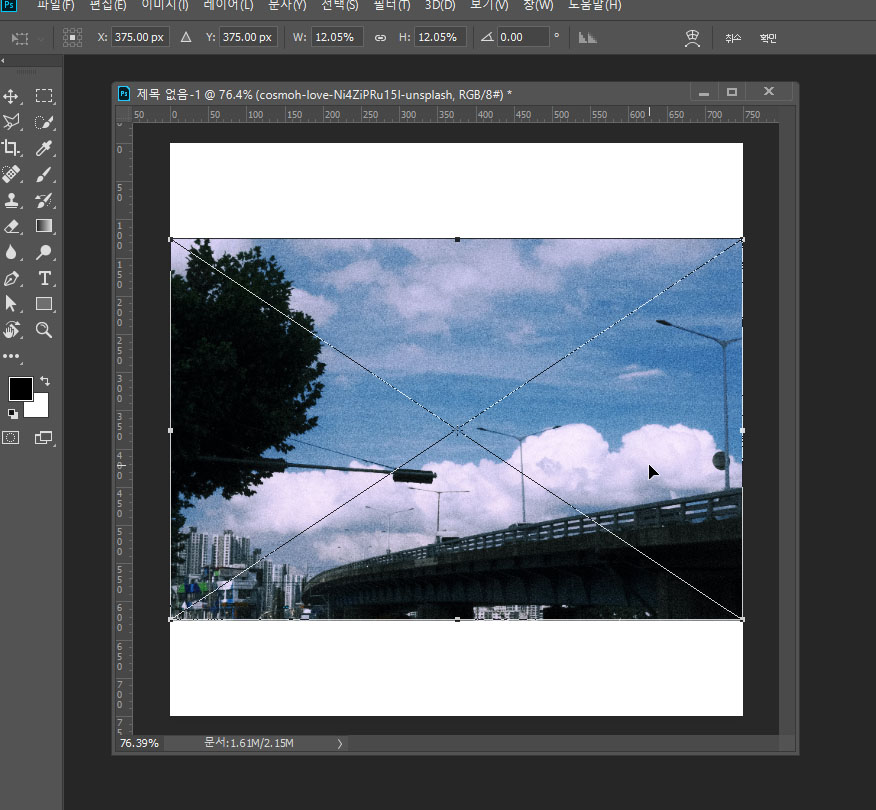Collapse the tools panel arrow
The image size is (876, 810).
tap(3, 60)
